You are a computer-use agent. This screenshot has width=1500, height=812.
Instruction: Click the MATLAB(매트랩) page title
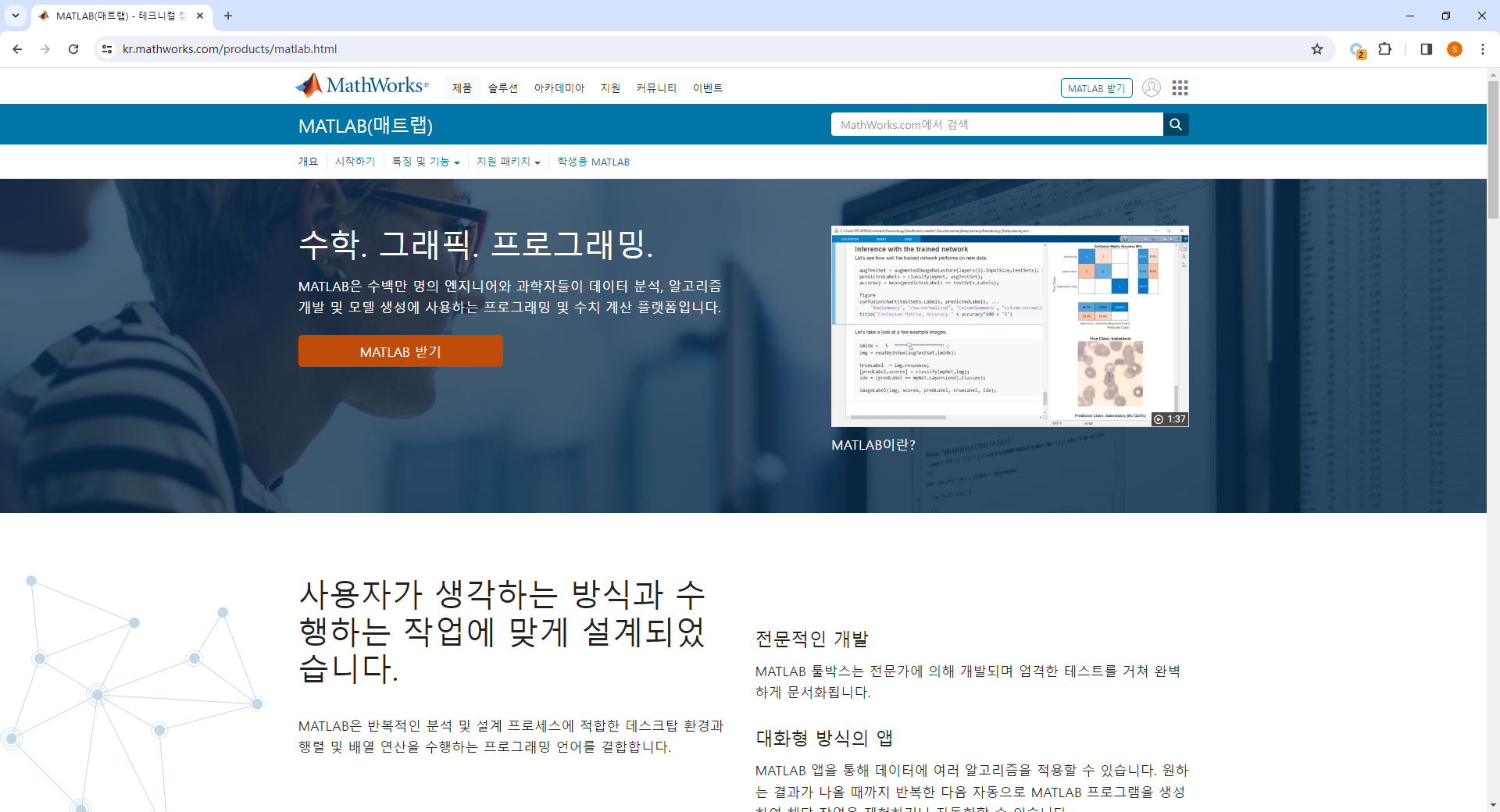[366, 125]
